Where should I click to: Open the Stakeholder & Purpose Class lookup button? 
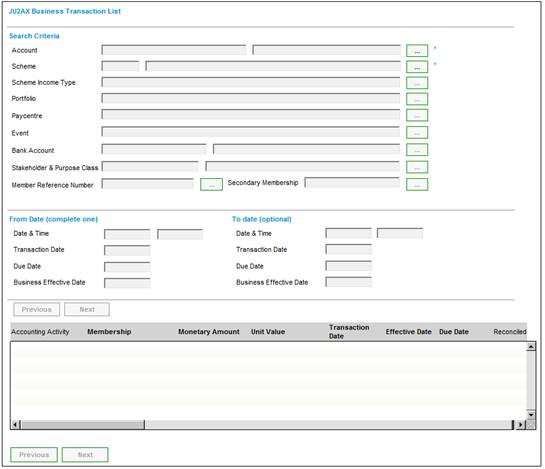tap(417, 167)
